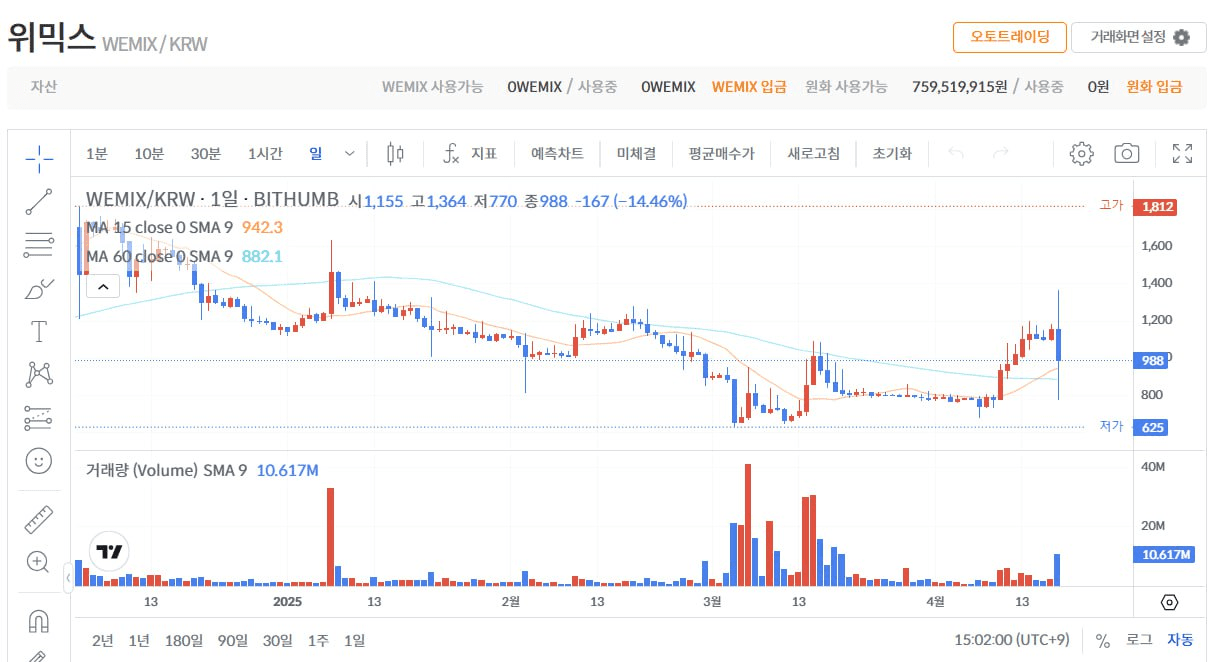Open the forecast and measurement tools

[39, 418]
